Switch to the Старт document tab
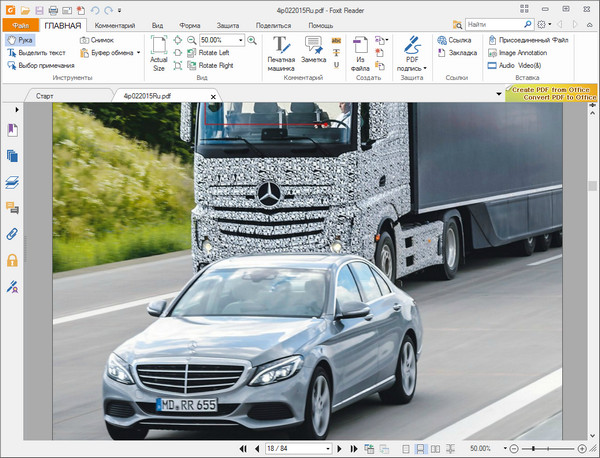This screenshot has width=600, height=458. click(44, 96)
